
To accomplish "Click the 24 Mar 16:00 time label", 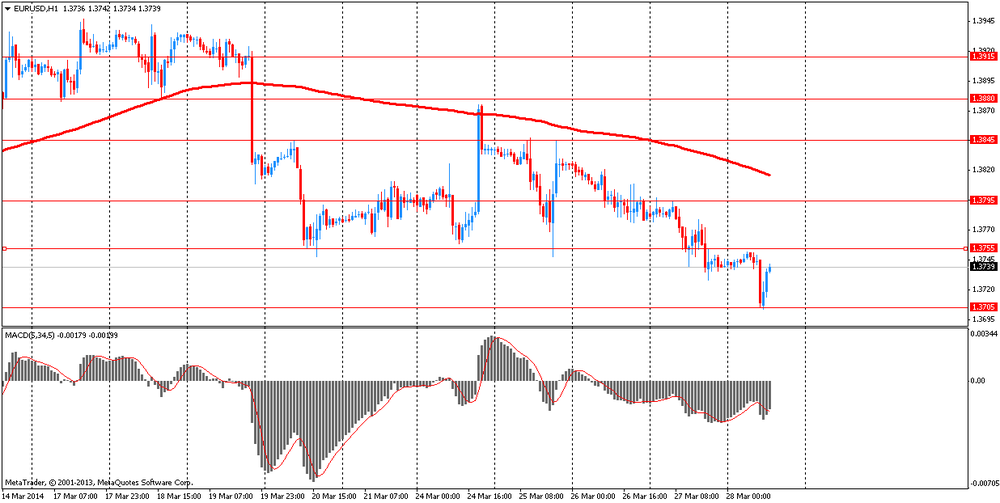I will tap(489, 495).
